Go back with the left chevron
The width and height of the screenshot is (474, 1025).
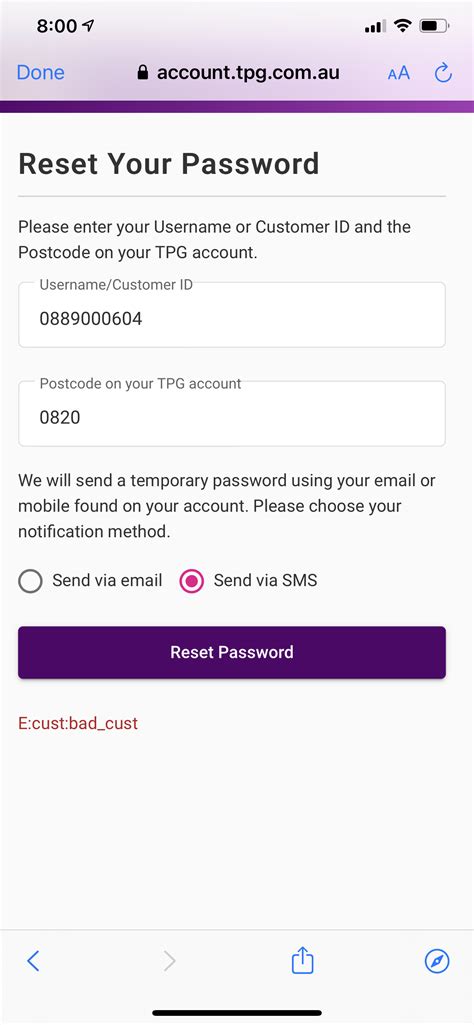tap(33, 961)
